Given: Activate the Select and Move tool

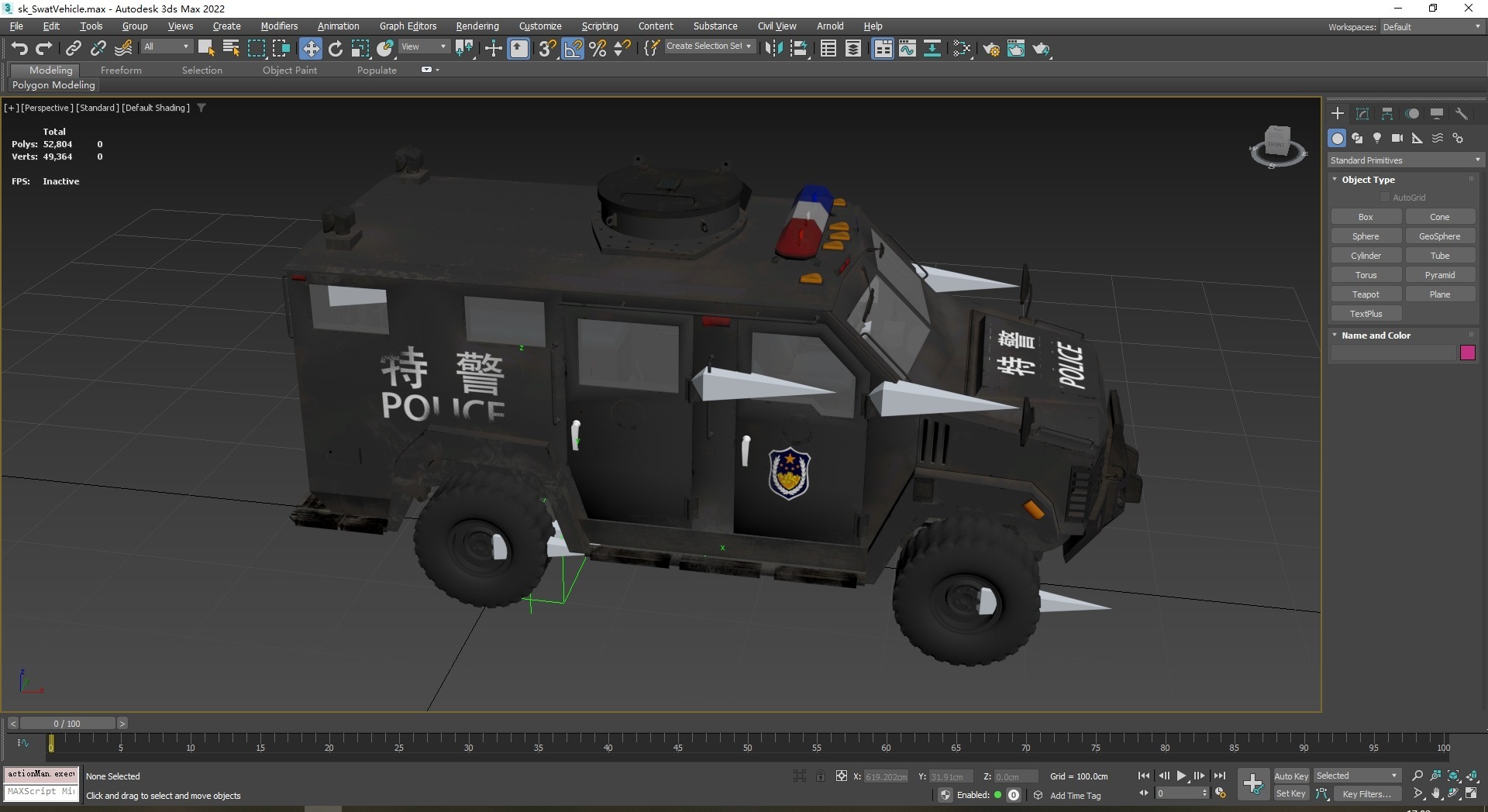Looking at the screenshot, I should [x=311, y=48].
